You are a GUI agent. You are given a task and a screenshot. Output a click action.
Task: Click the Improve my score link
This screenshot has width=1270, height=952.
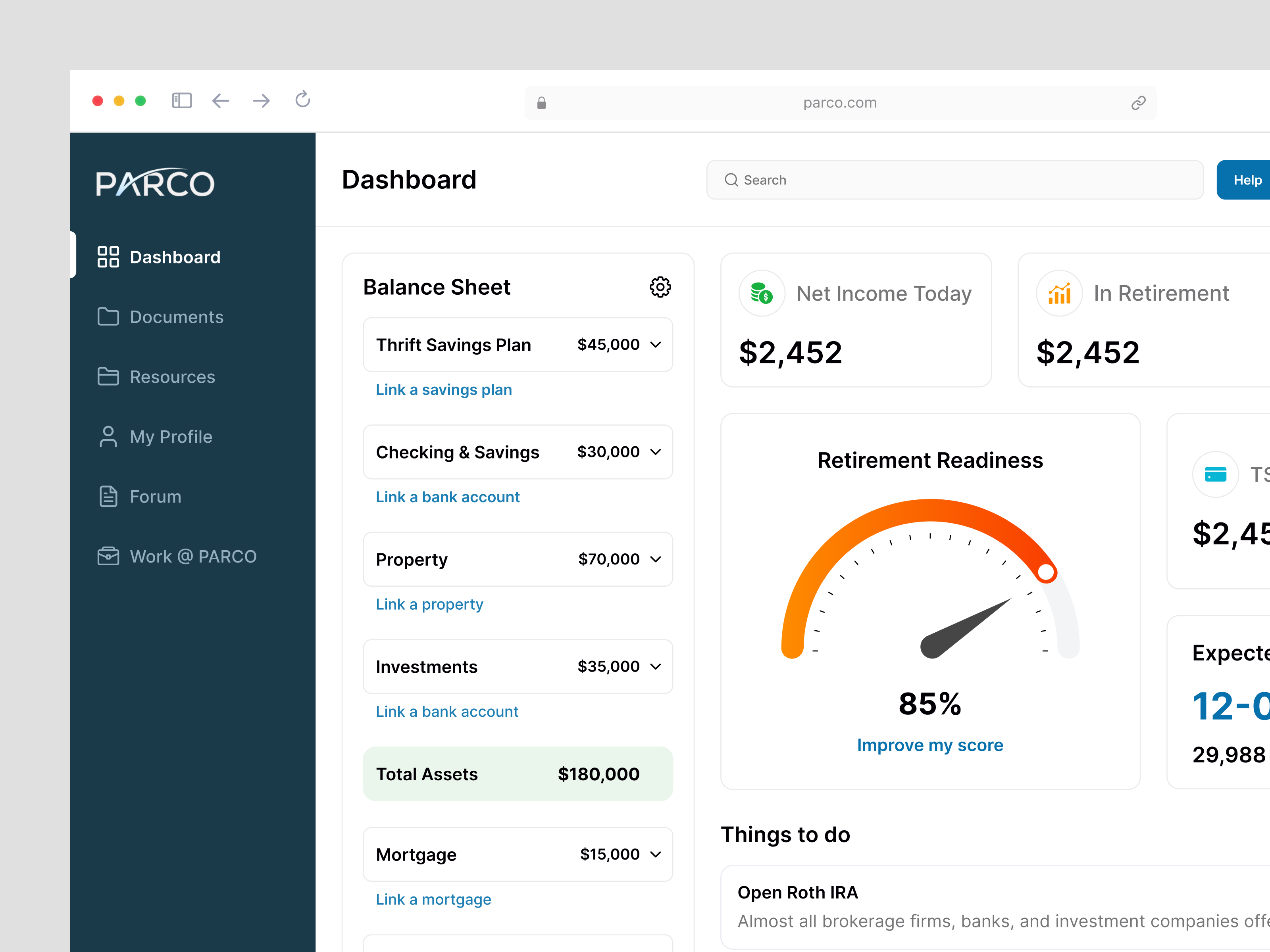pos(929,745)
